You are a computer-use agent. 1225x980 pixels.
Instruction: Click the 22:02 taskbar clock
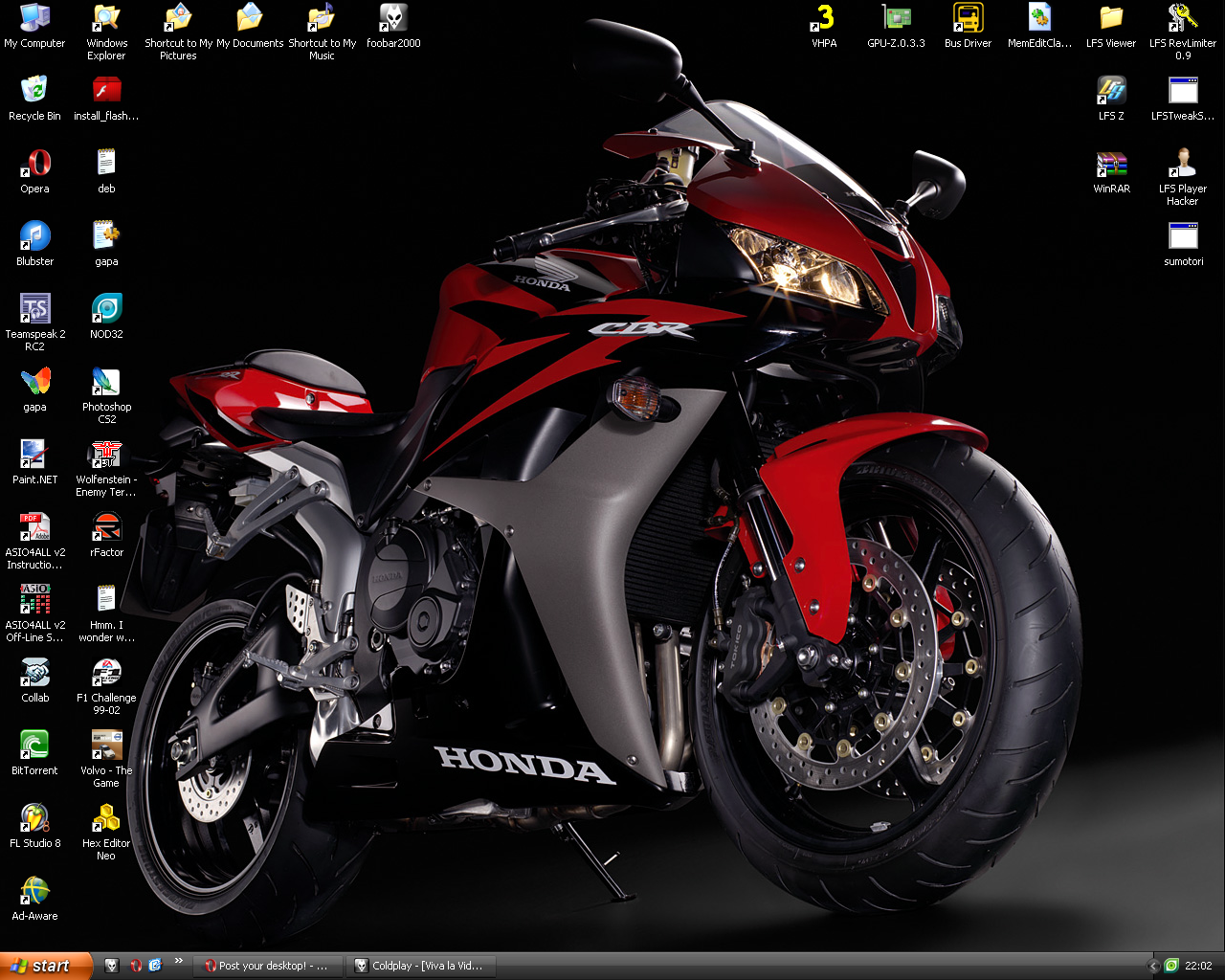[x=1198, y=966]
